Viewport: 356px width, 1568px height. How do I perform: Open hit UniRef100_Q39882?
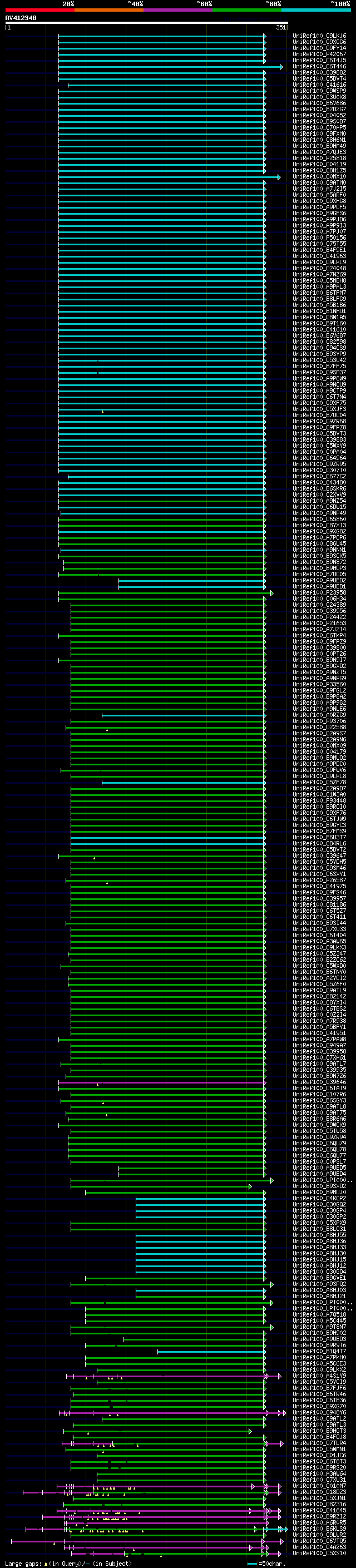tap(319, 72)
